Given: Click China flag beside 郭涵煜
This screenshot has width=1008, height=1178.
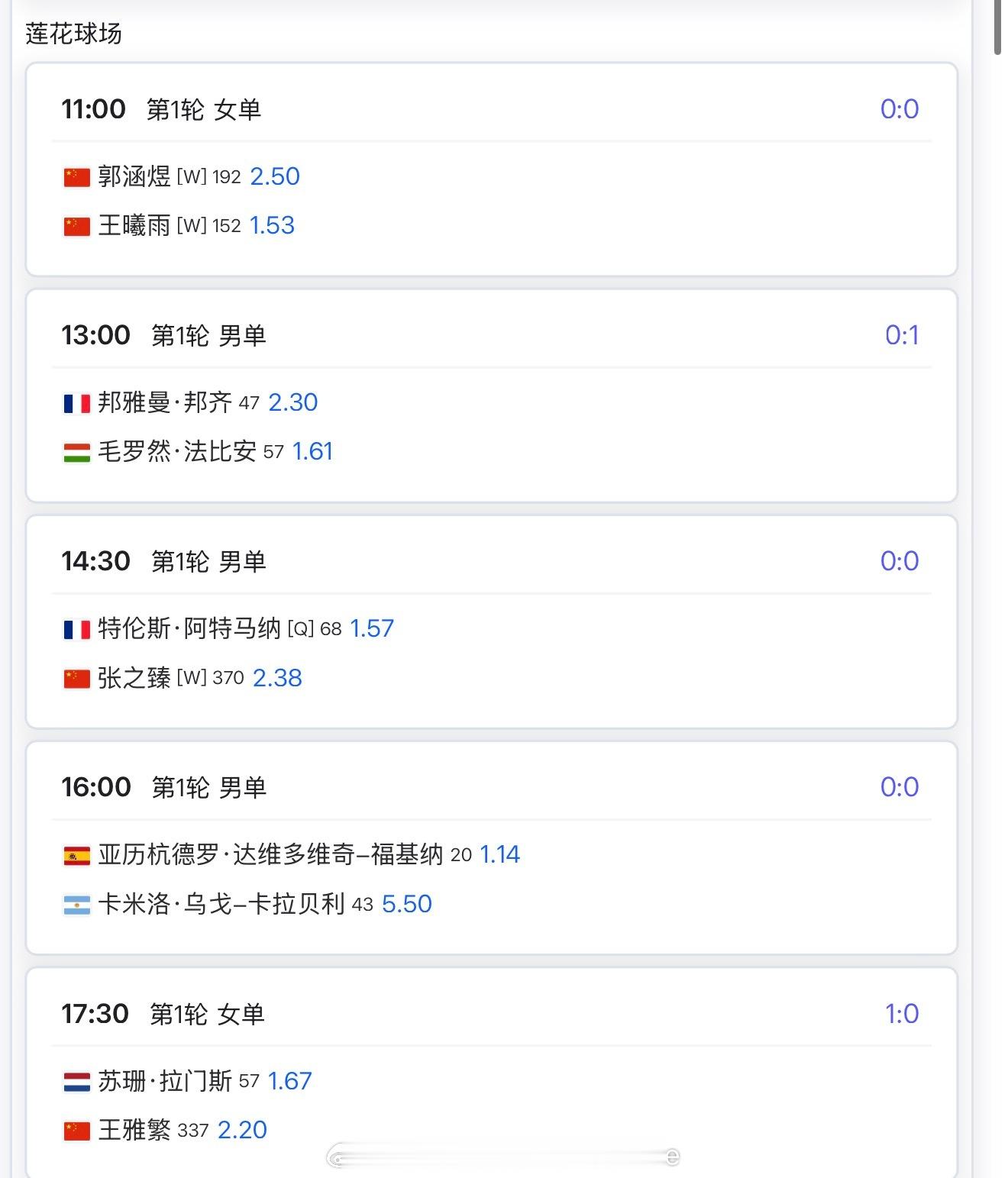Looking at the screenshot, I should (x=76, y=177).
